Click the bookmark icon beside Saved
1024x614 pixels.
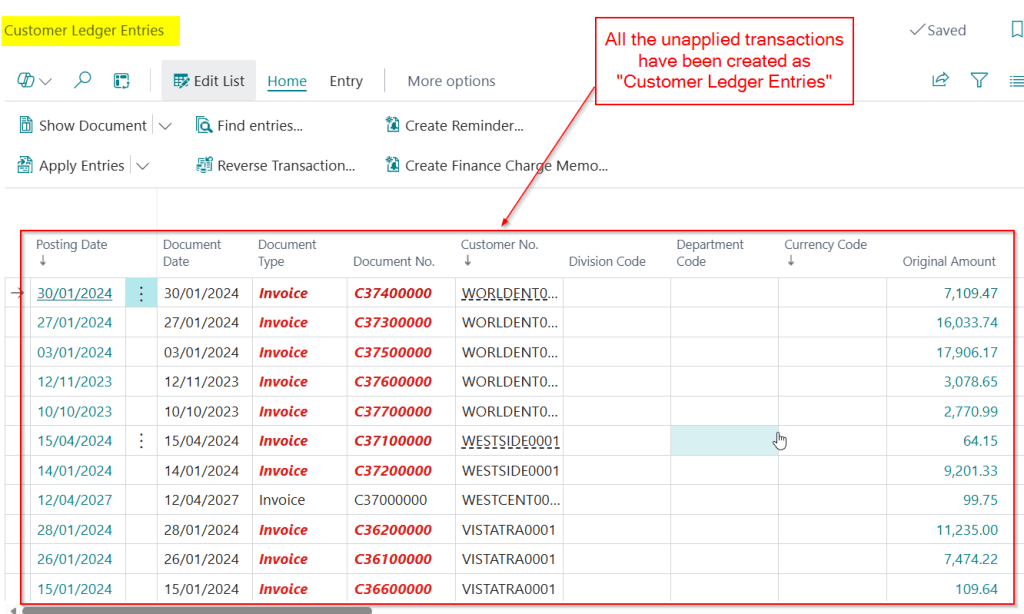1016,30
